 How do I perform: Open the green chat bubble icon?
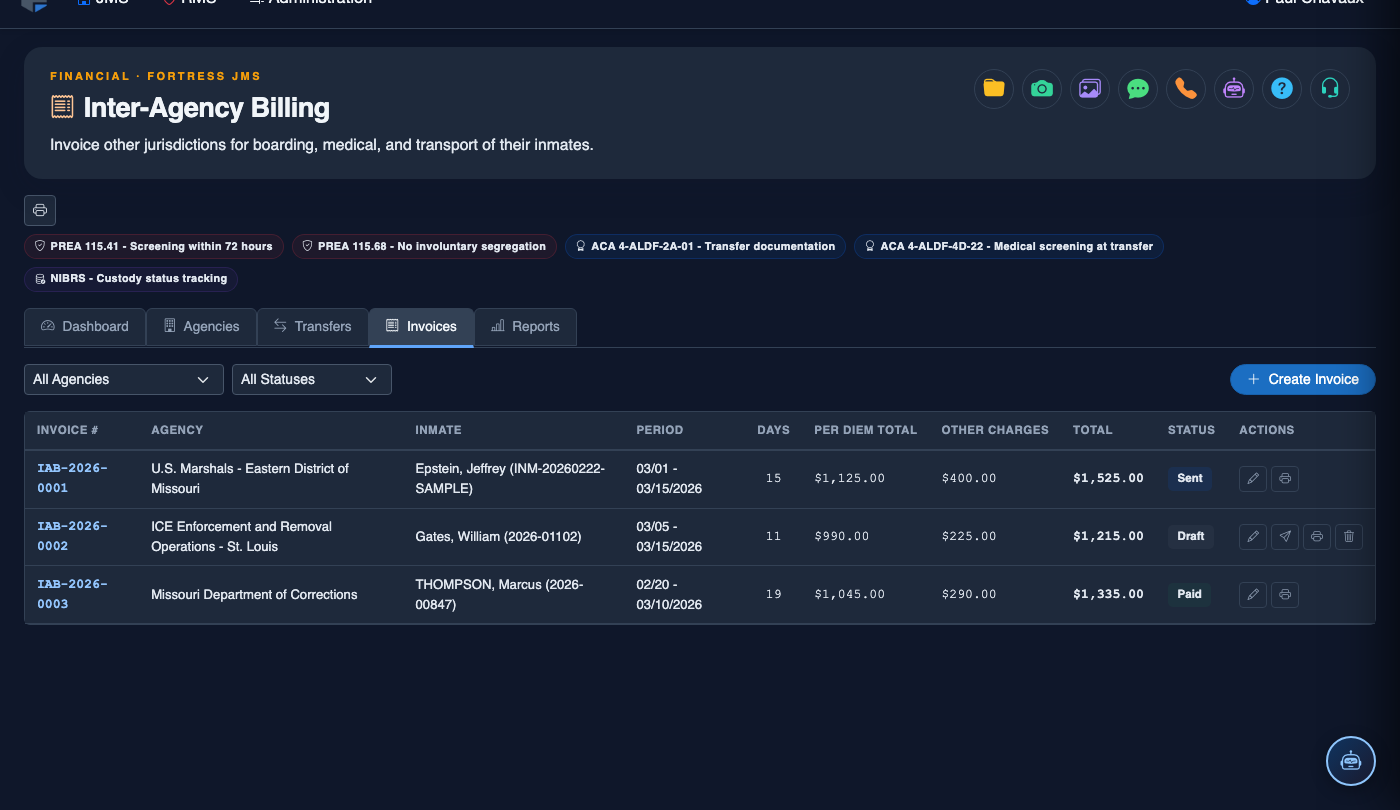point(1138,89)
